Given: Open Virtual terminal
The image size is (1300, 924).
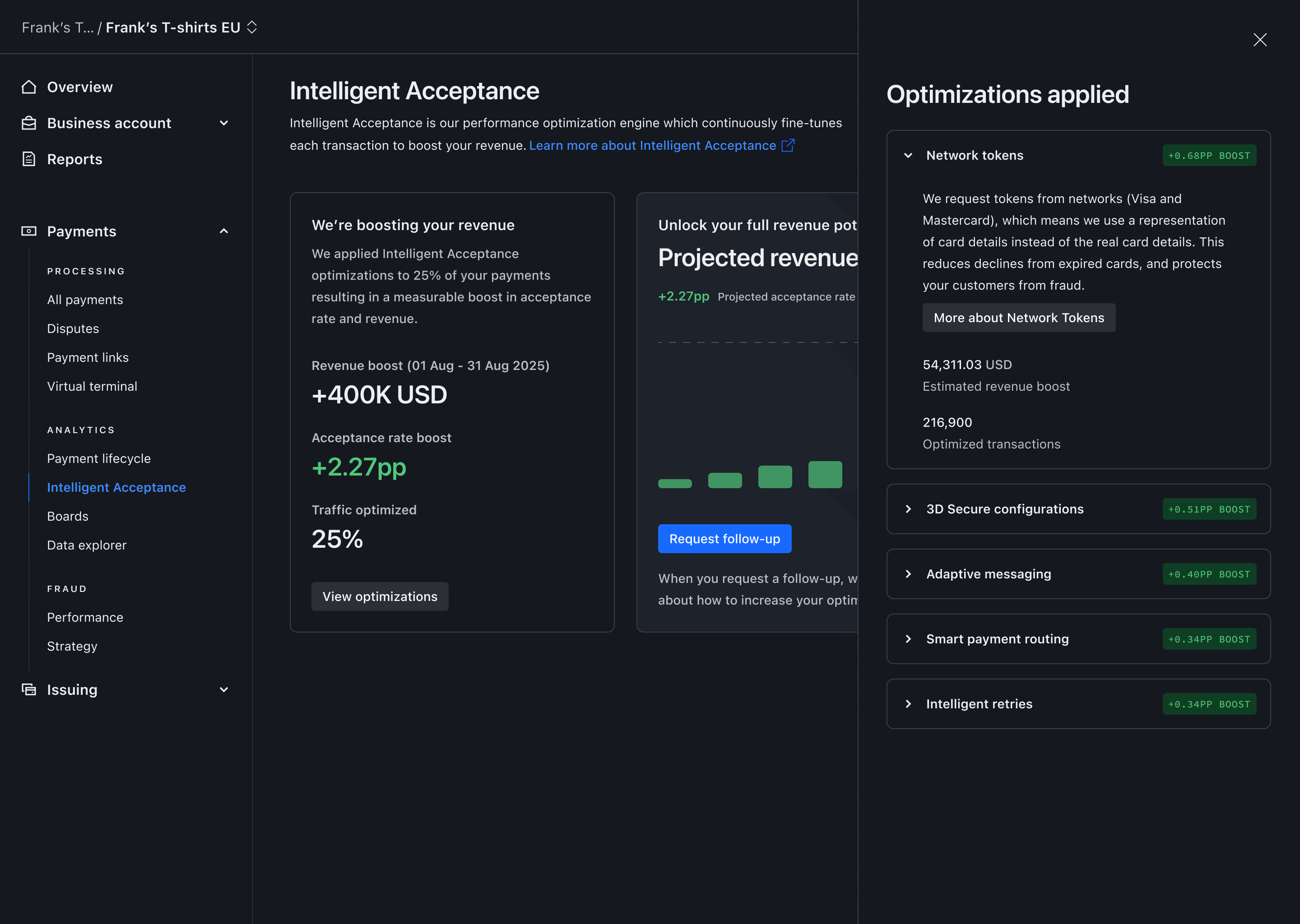Looking at the screenshot, I should [92, 386].
